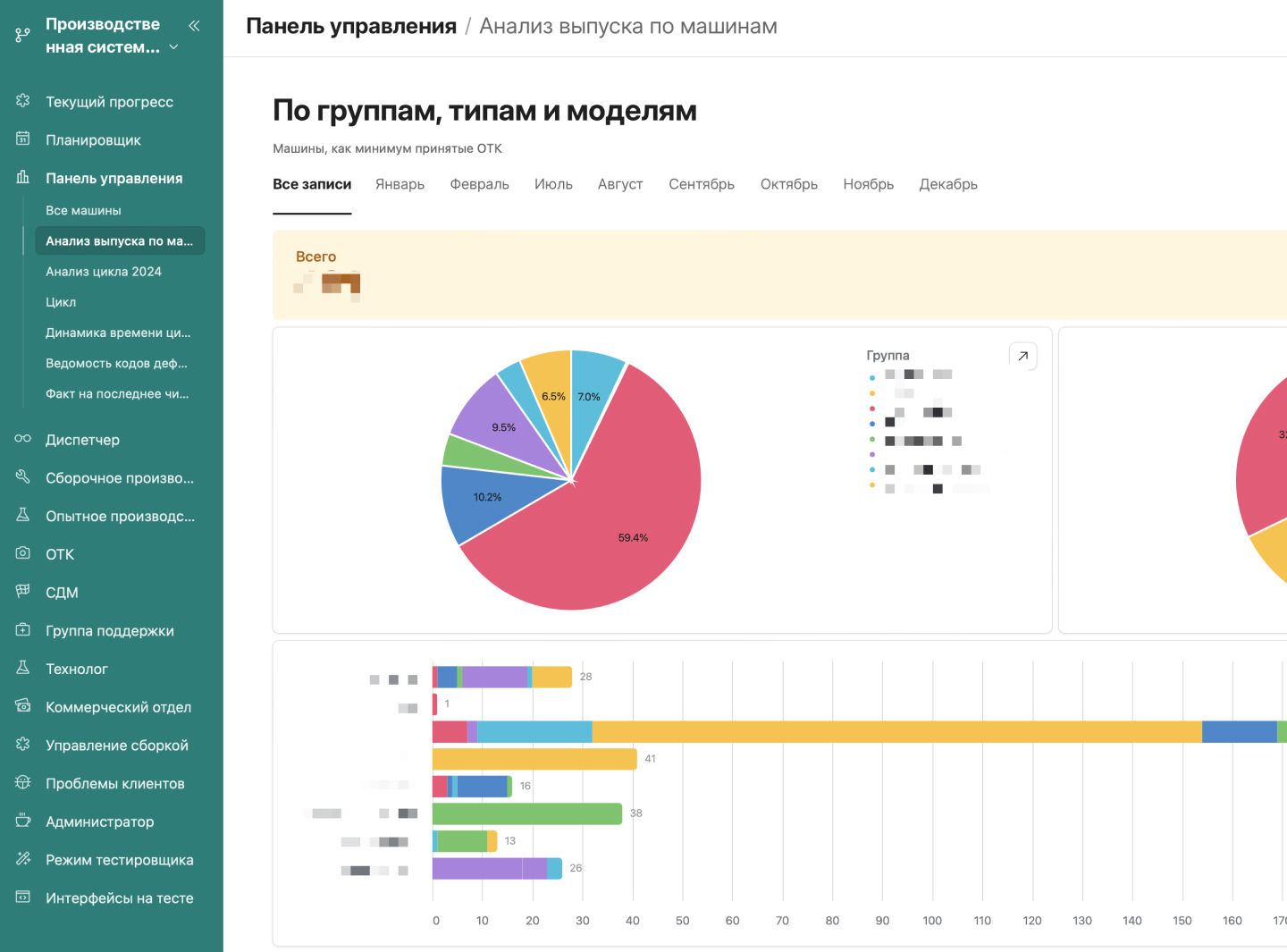Click the ОТК camera icon
The width and height of the screenshot is (1287, 952).
23,553
